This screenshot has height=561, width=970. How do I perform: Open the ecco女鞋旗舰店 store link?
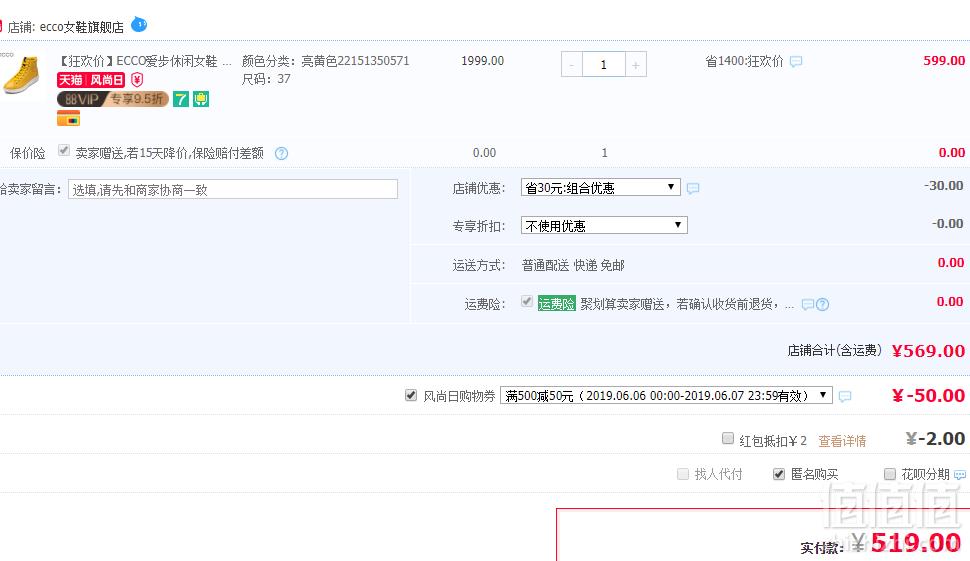(x=82, y=27)
